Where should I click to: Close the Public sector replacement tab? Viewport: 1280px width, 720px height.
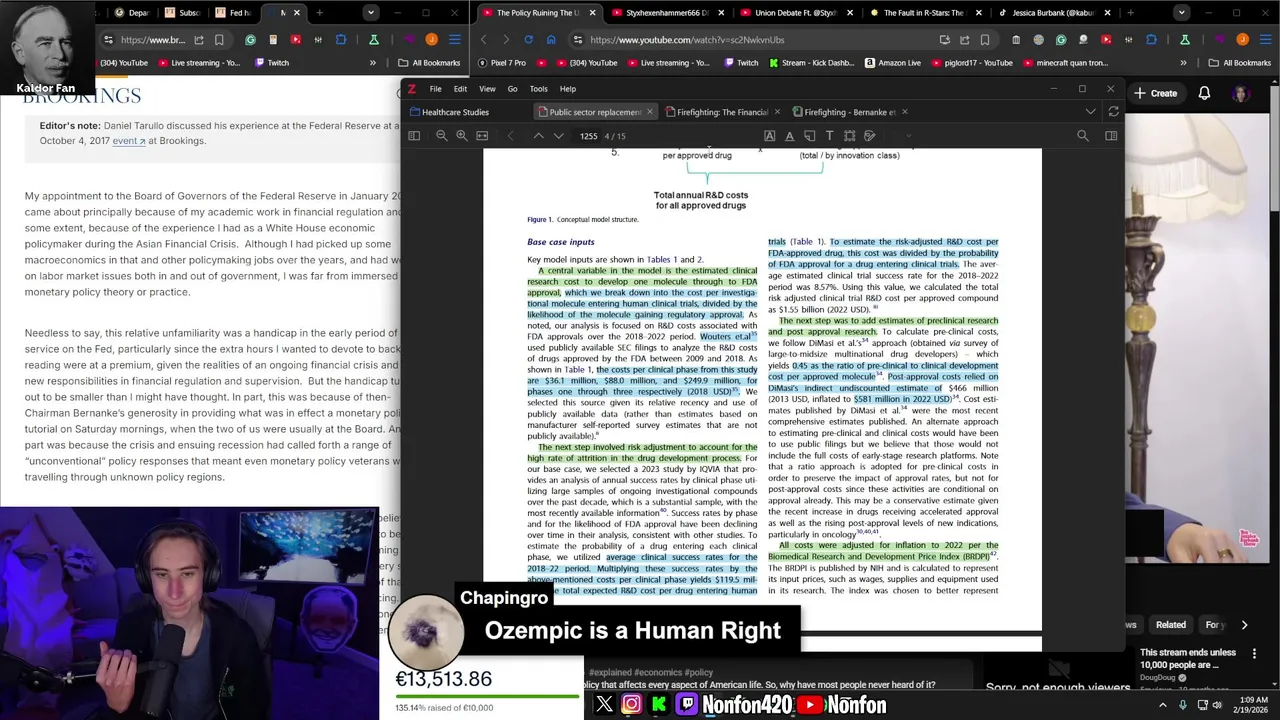click(650, 112)
